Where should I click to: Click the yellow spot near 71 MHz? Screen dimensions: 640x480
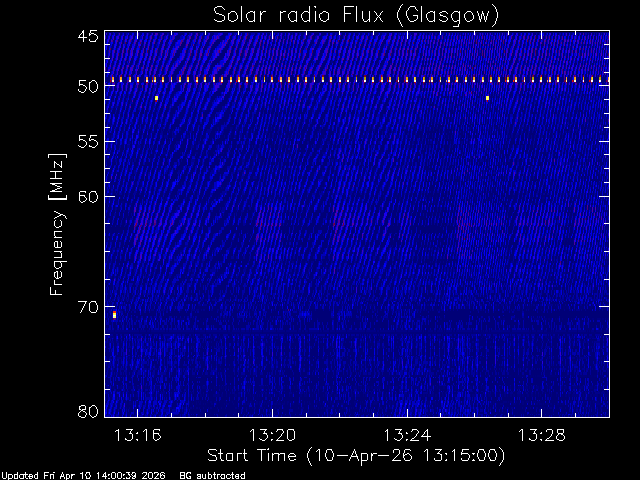(114, 314)
